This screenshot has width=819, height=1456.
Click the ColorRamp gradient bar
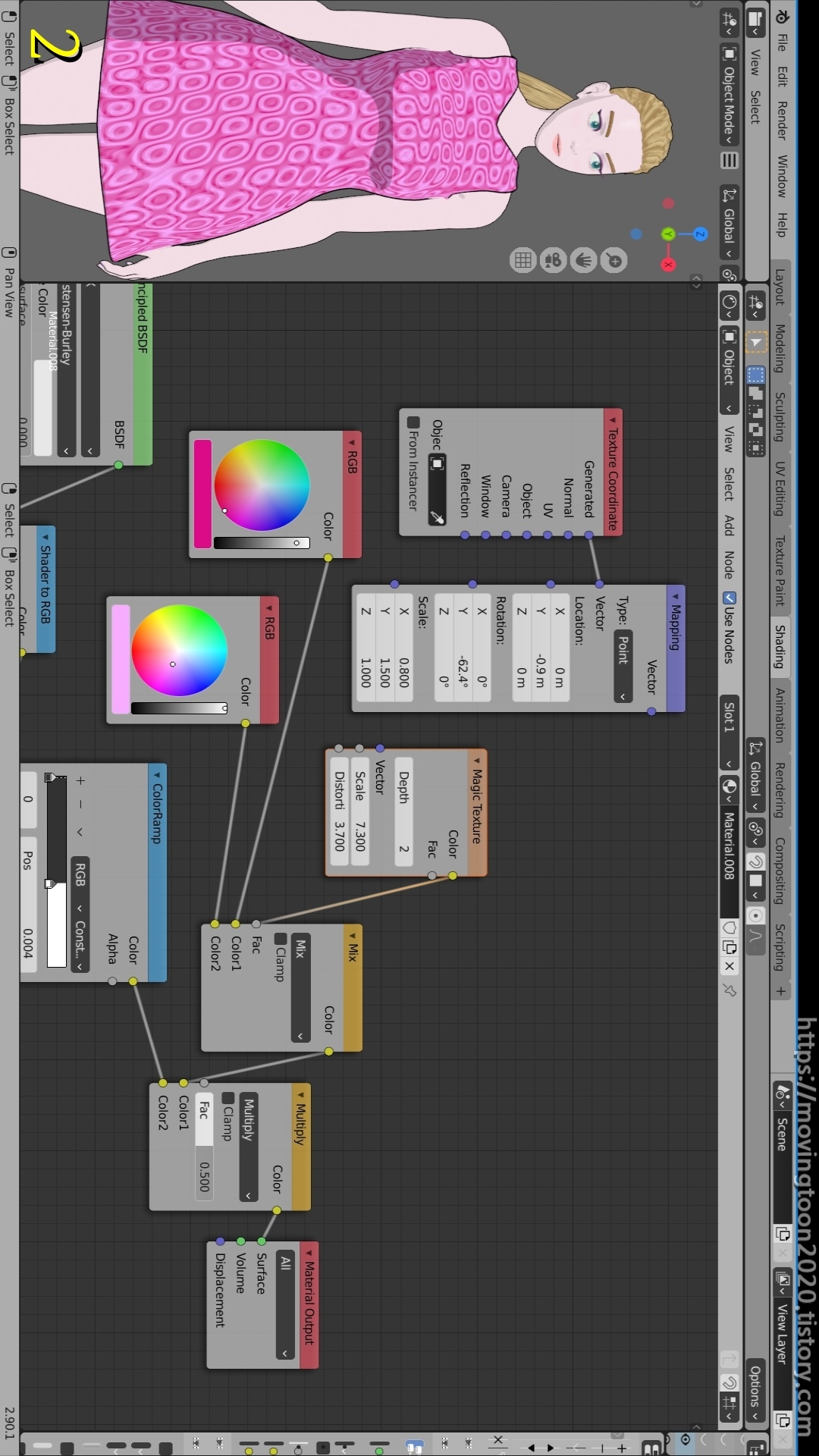point(57,871)
